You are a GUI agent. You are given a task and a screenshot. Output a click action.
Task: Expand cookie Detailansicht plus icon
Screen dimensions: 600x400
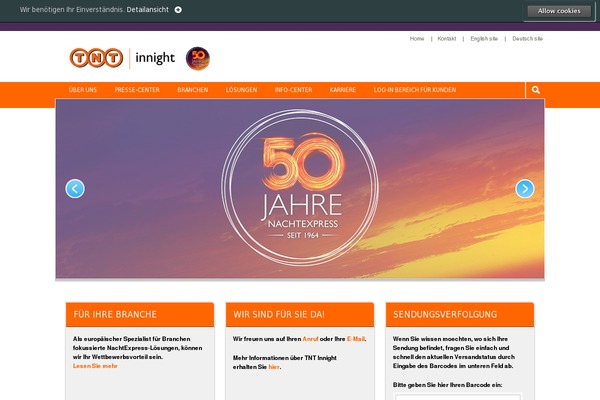tap(178, 10)
